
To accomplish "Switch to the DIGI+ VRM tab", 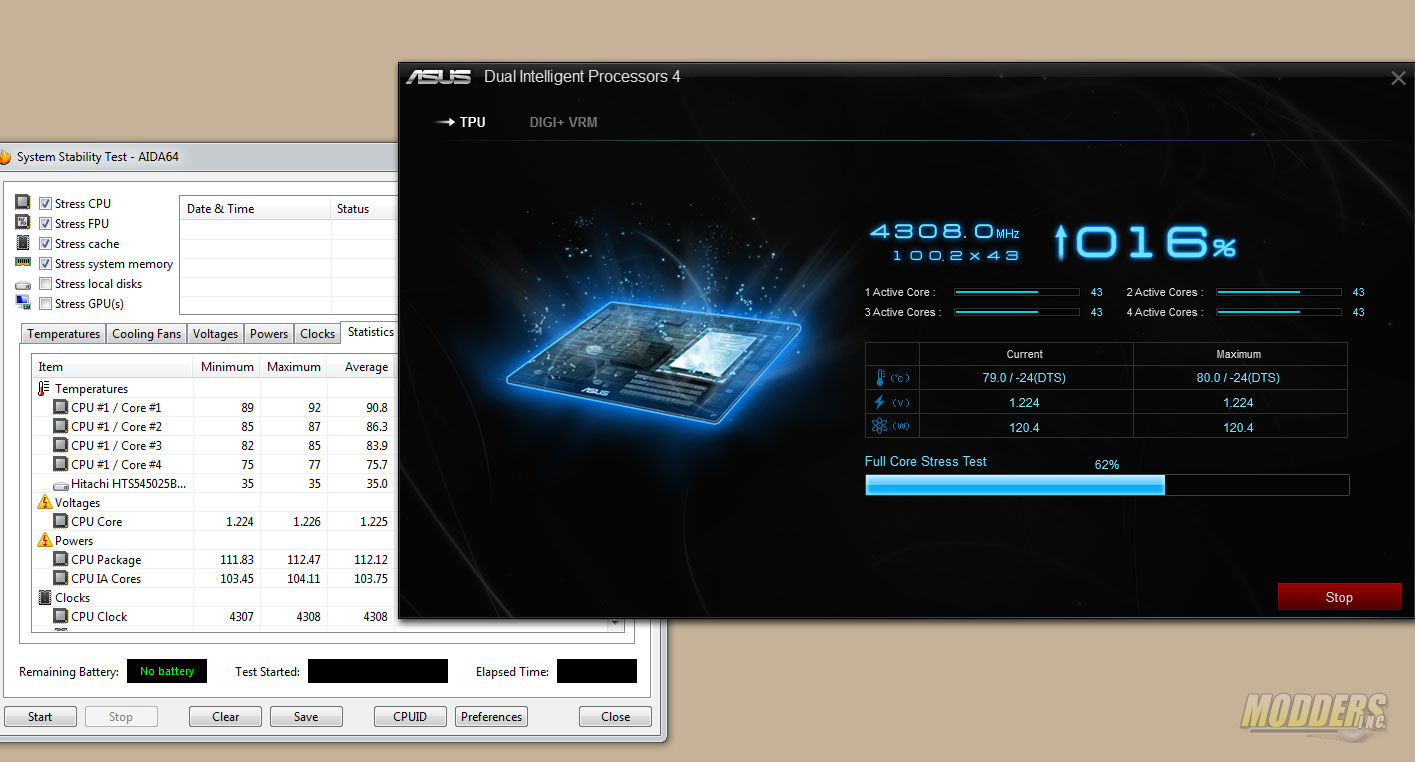I will (563, 122).
